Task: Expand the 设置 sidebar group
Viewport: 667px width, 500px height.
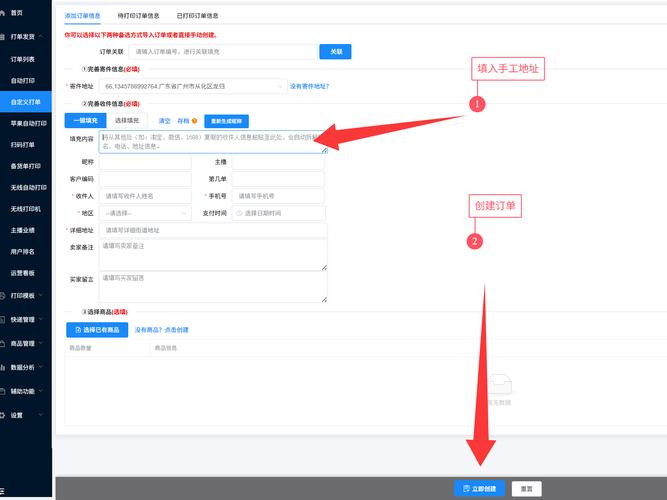Action: pos(26,415)
